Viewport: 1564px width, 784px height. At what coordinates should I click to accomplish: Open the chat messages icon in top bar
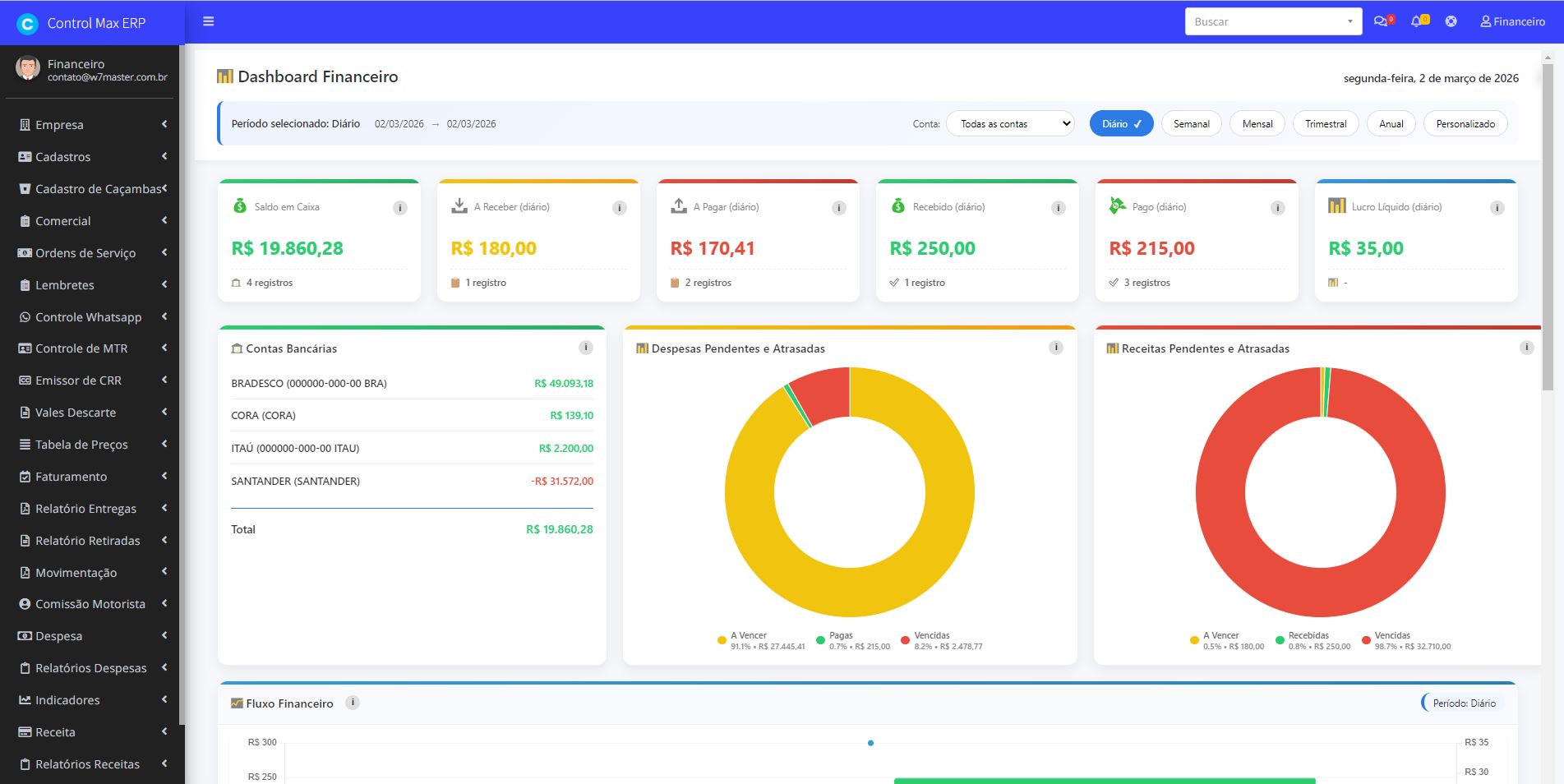point(1382,21)
